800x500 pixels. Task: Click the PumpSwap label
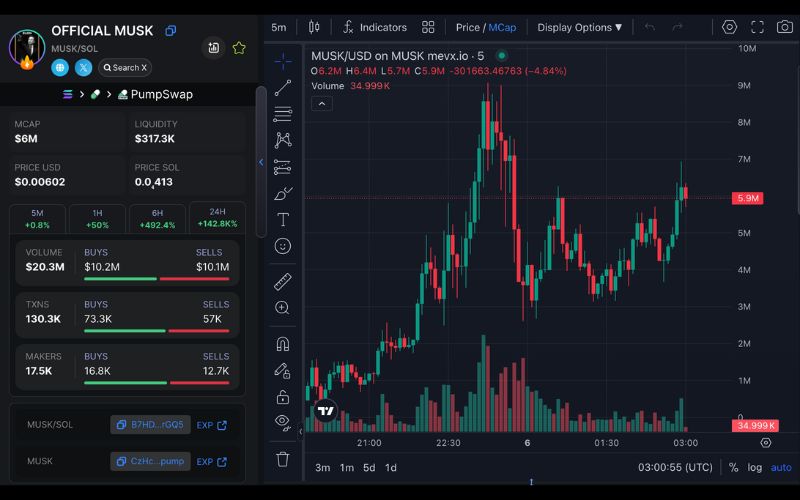[161, 94]
